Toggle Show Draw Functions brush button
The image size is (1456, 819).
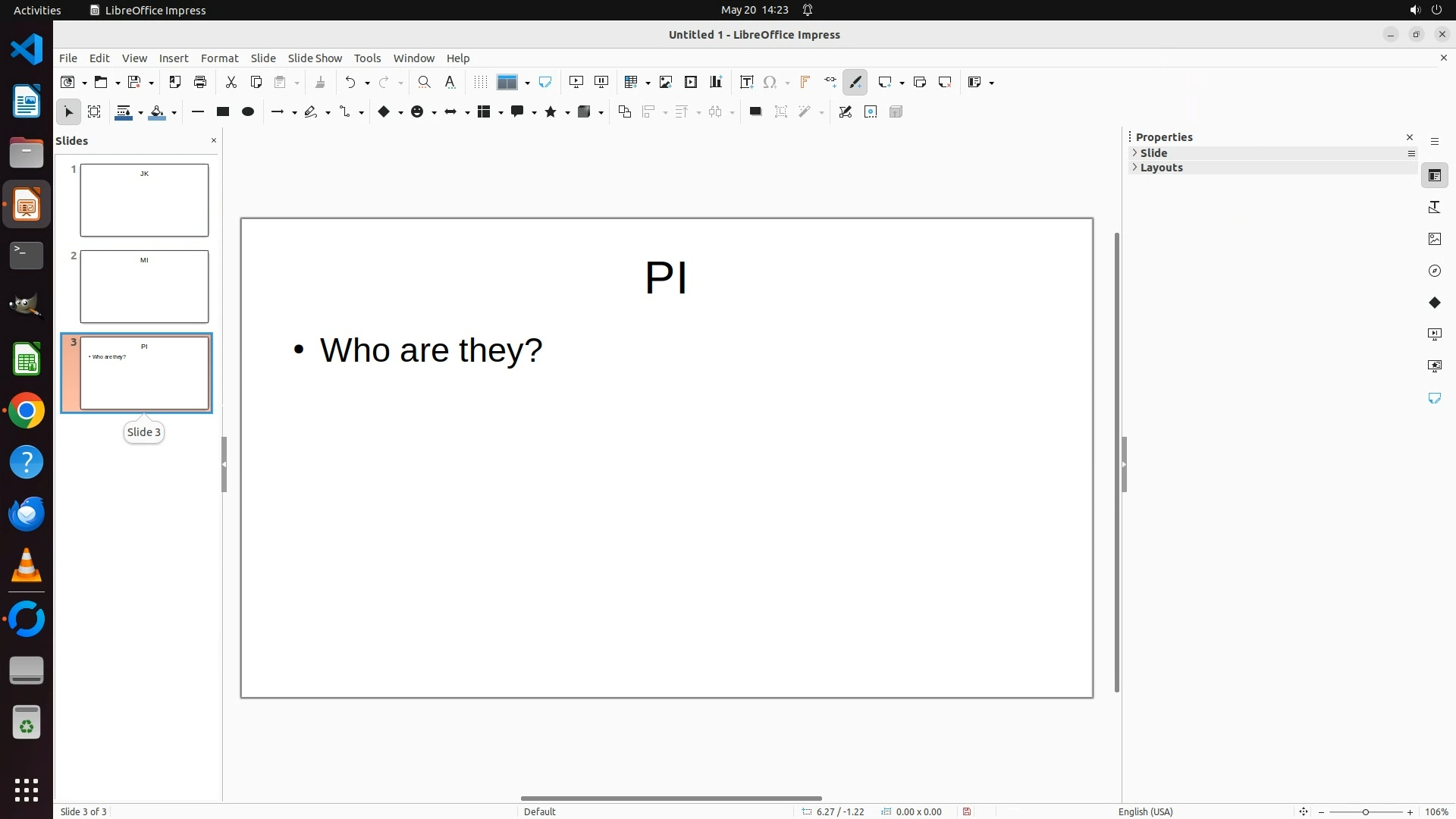click(855, 82)
